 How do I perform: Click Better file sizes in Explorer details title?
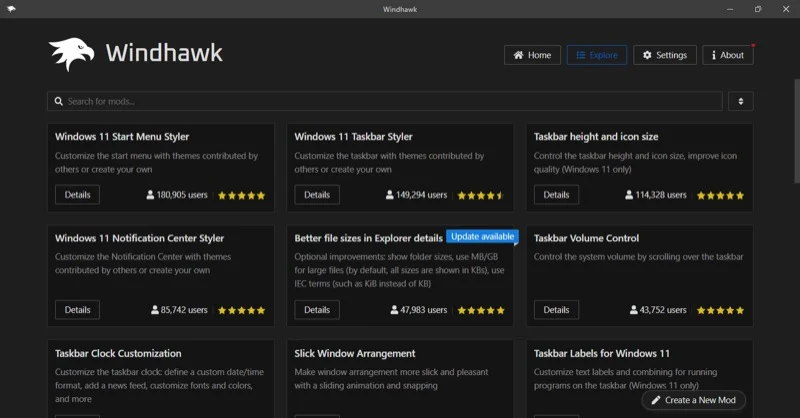368,238
